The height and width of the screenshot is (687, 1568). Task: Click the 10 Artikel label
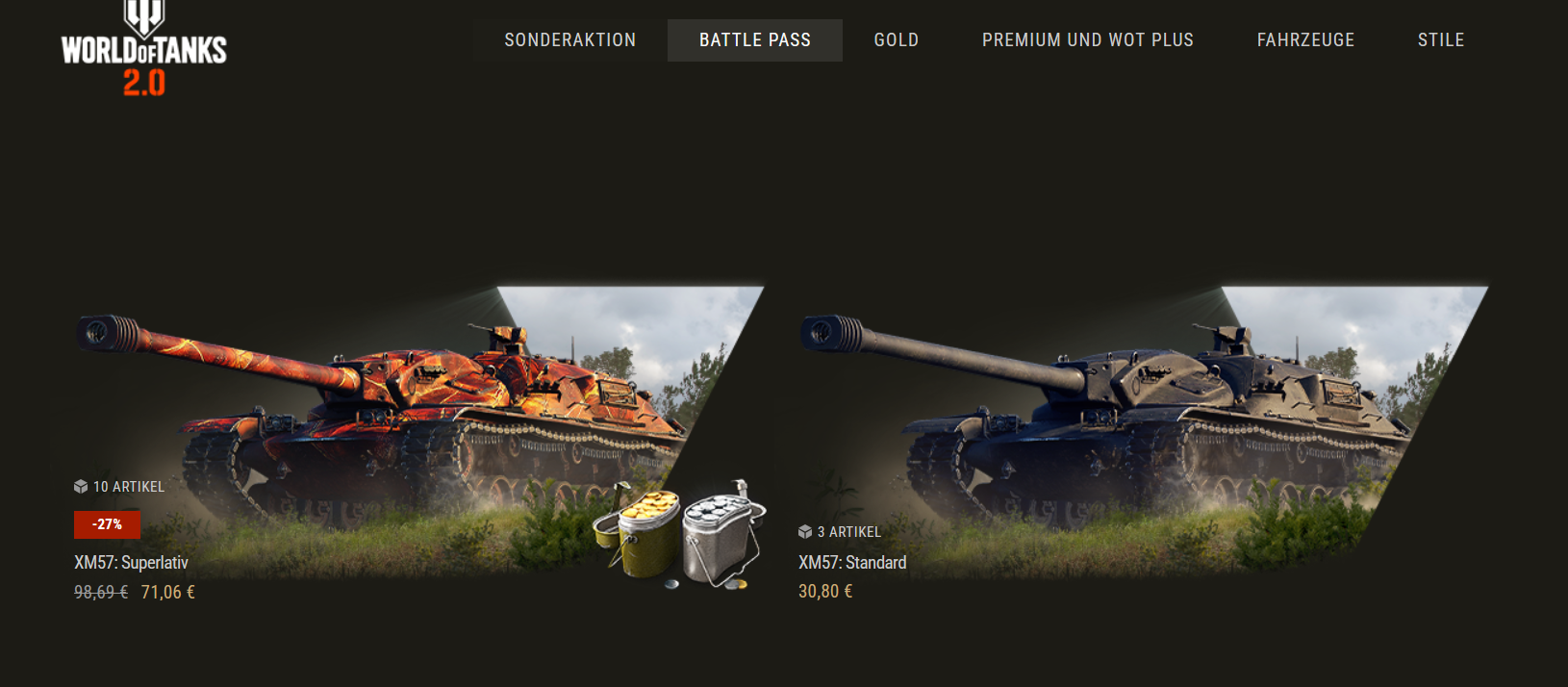[129, 487]
